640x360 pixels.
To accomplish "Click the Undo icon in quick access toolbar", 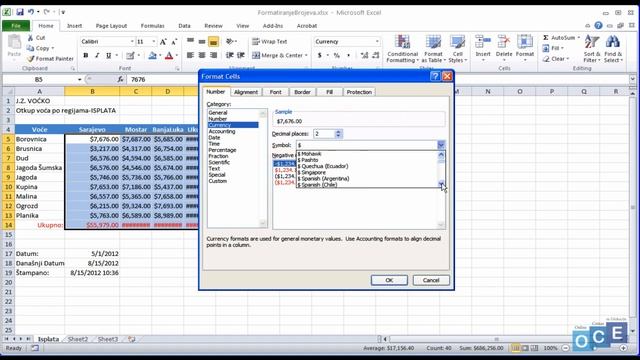I will pyautogui.click(x=31, y=12).
